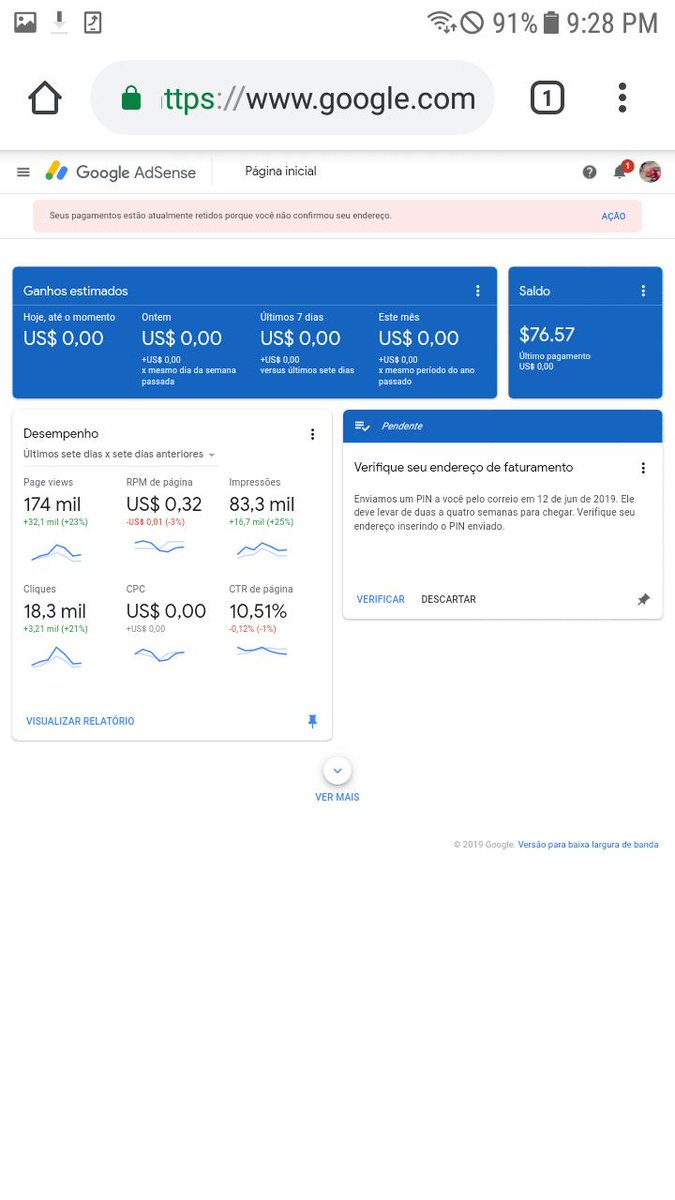The height and width of the screenshot is (1200, 675).
Task: Click the VERIFICAR button
Action: pos(381,599)
